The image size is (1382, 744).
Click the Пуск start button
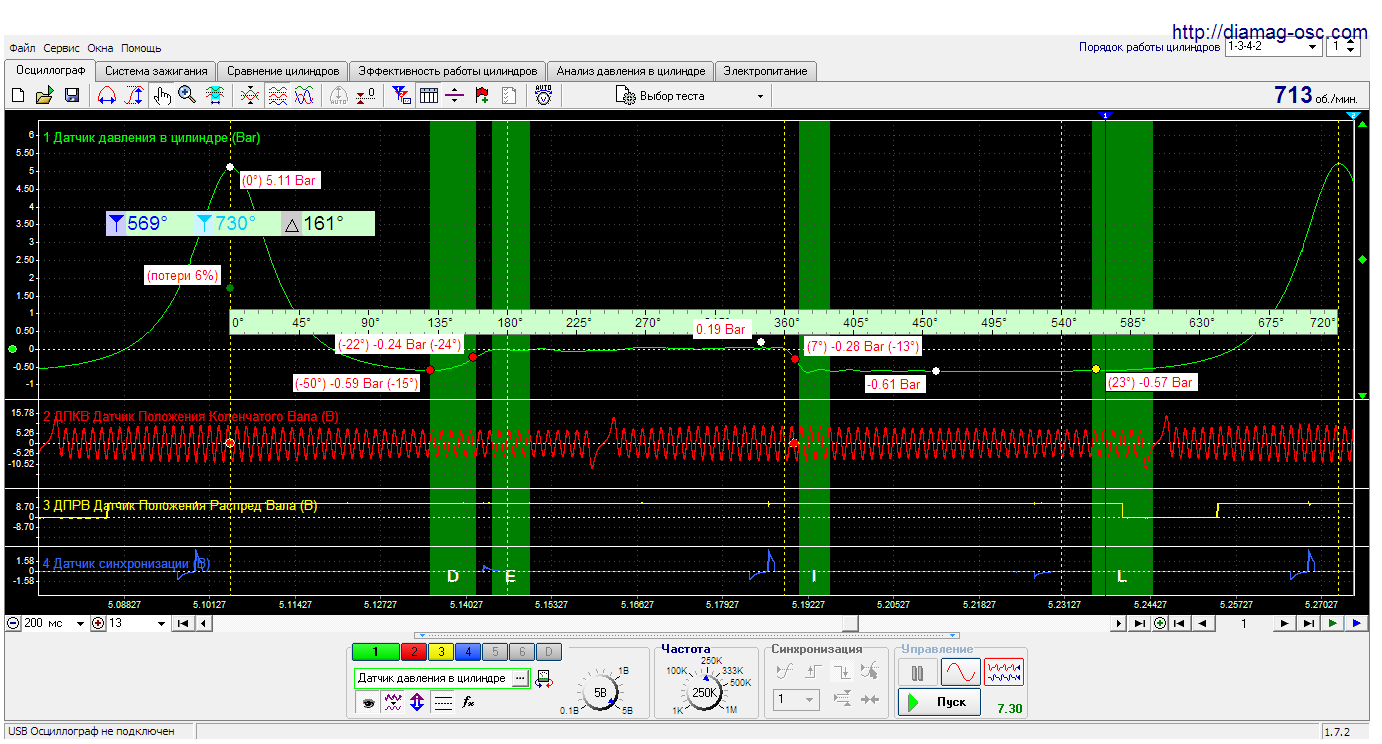[939, 702]
